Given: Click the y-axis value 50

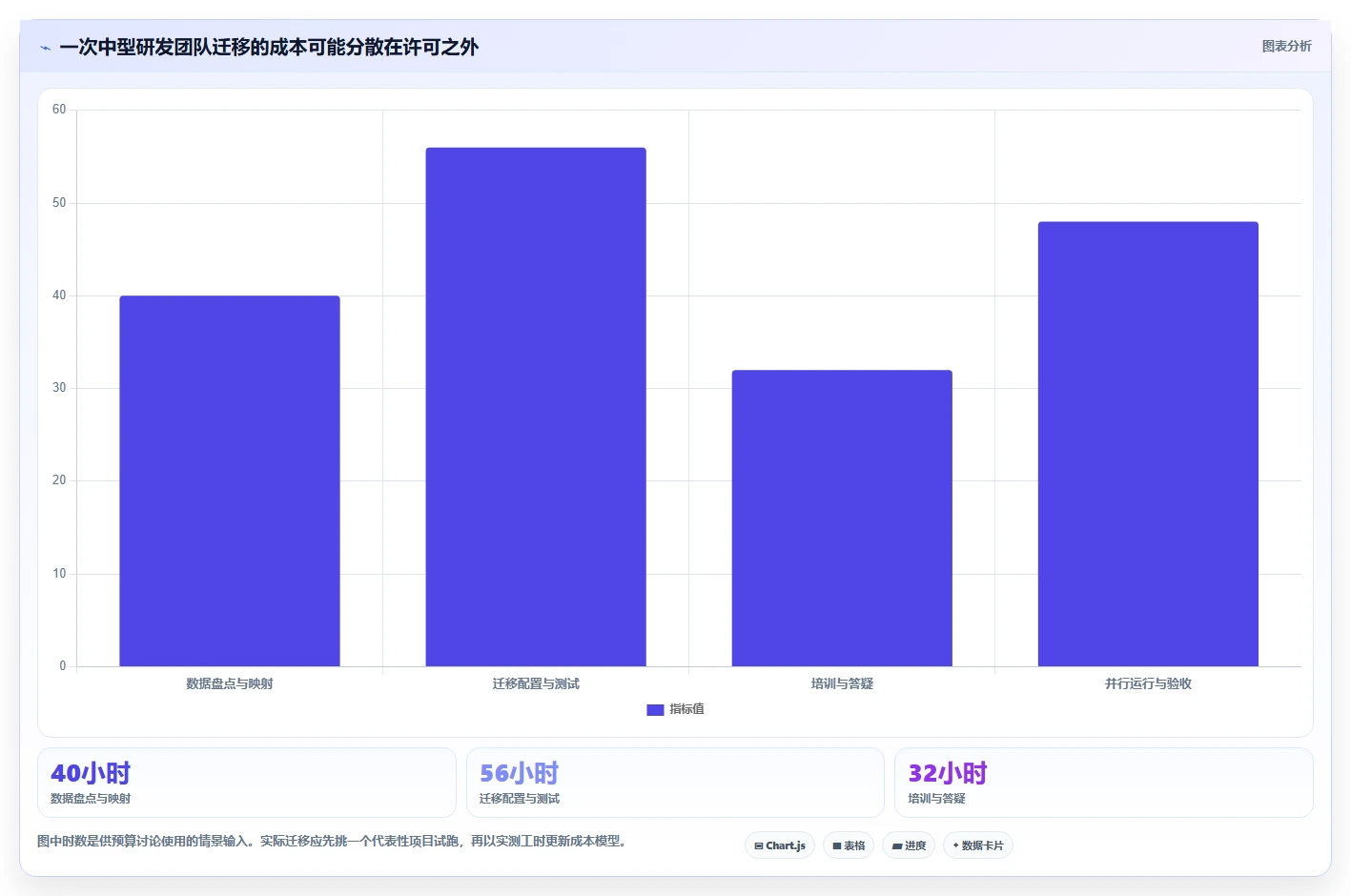Looking at the screenshot, I should (x=59, y=203).
